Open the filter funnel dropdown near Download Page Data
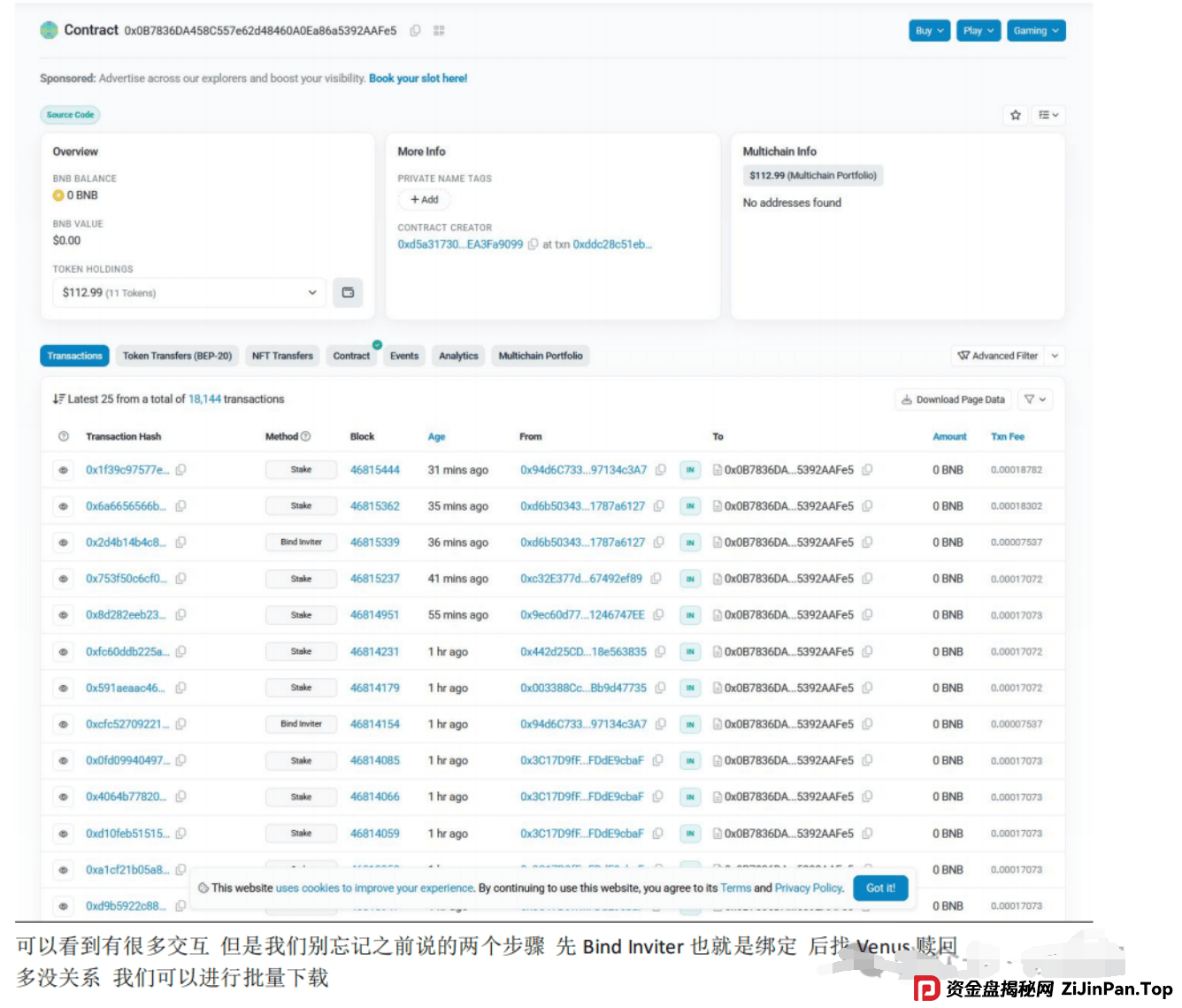The height and width of the screenshot is (1008, 1182). (1034, 399)
